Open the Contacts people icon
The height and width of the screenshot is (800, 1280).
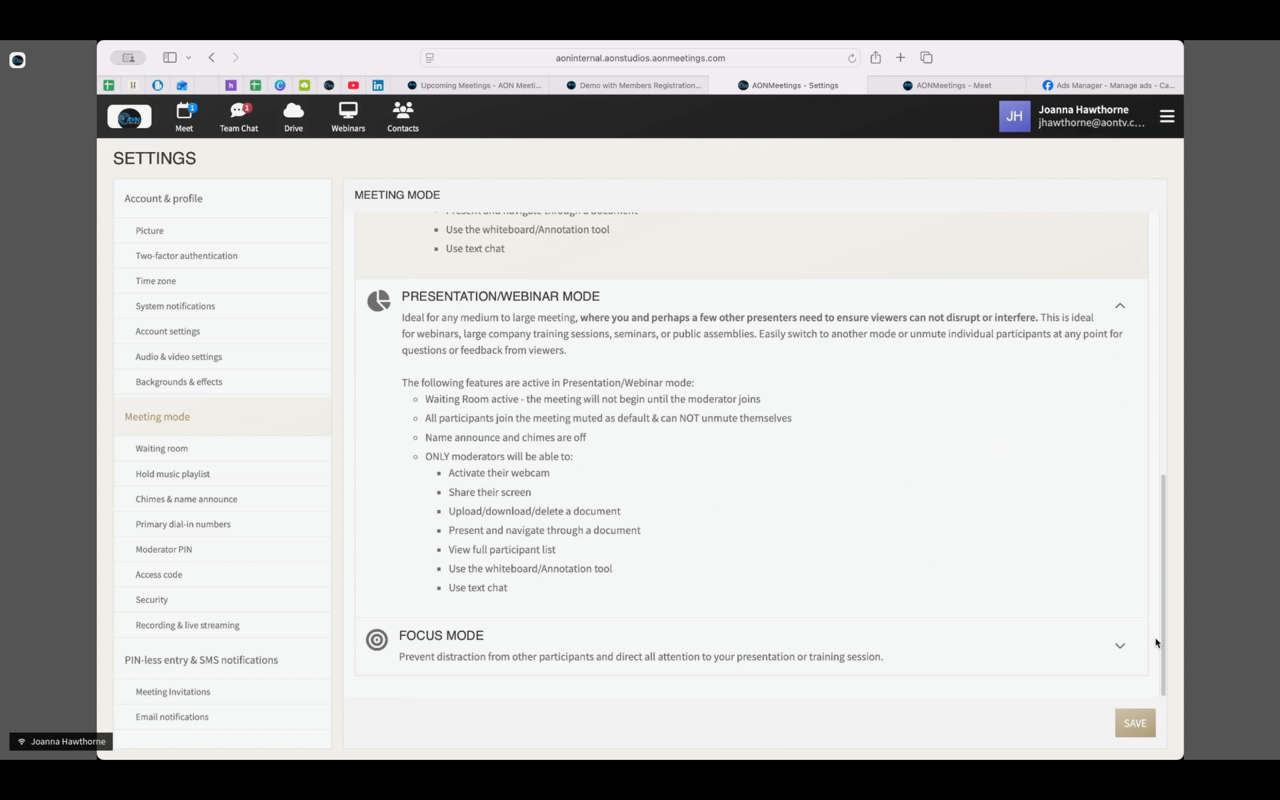(x=402, y=110)
